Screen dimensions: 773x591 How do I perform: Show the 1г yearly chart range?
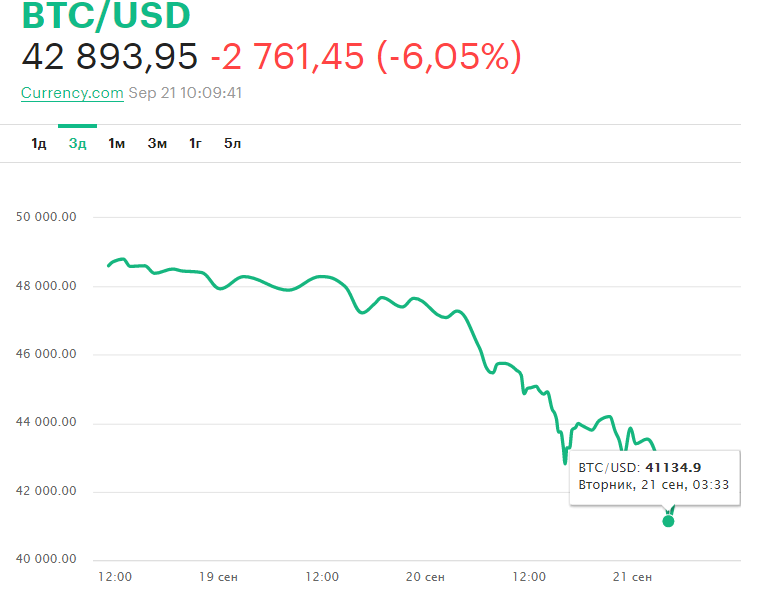[x=195, y=143]
